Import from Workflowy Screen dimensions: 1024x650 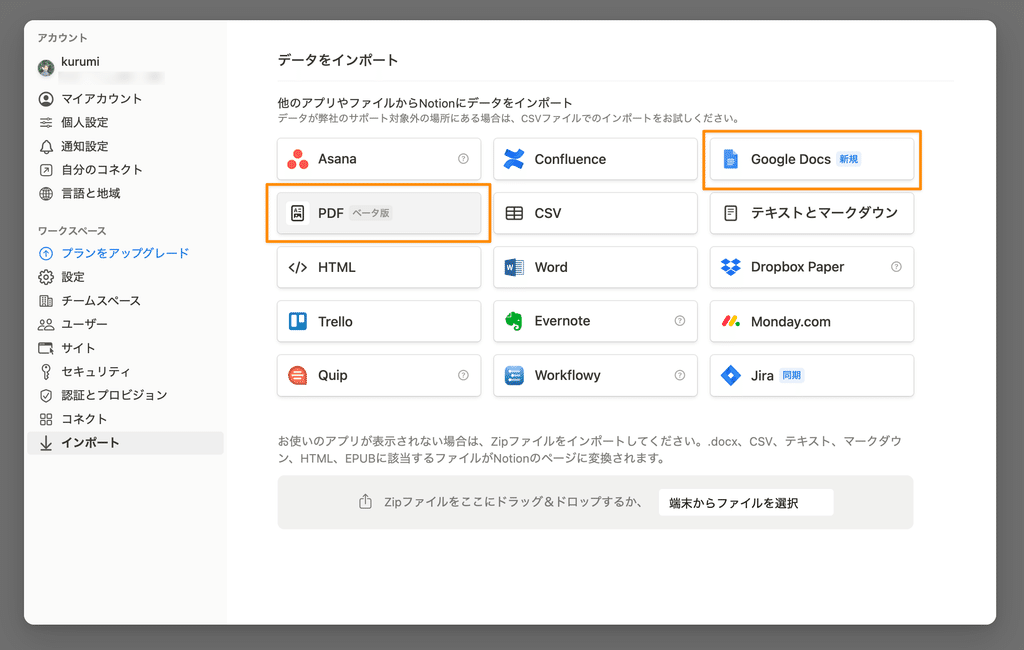pyautogui.click(x=595, y=376)
